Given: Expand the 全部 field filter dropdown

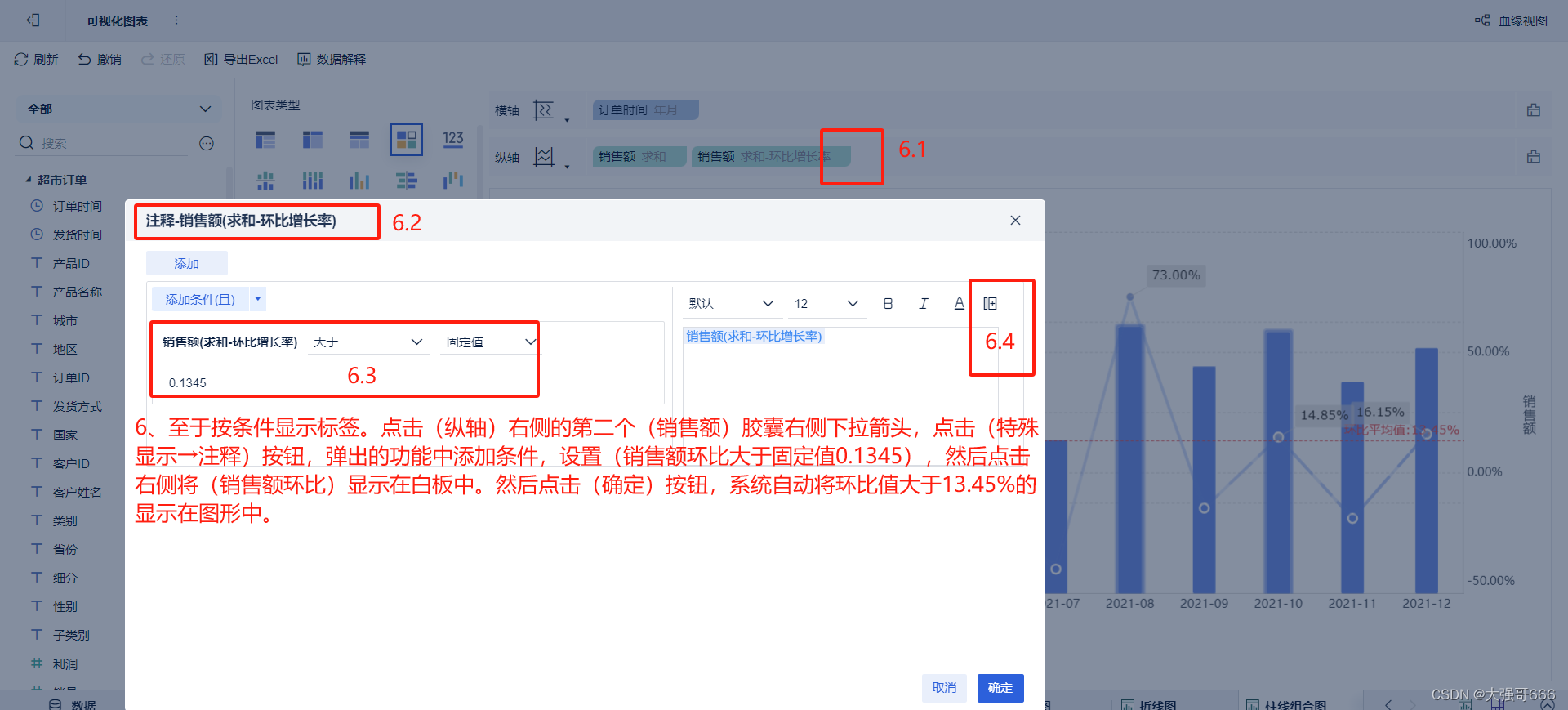Looking at the screenshot, I should [x=119, y=109].
